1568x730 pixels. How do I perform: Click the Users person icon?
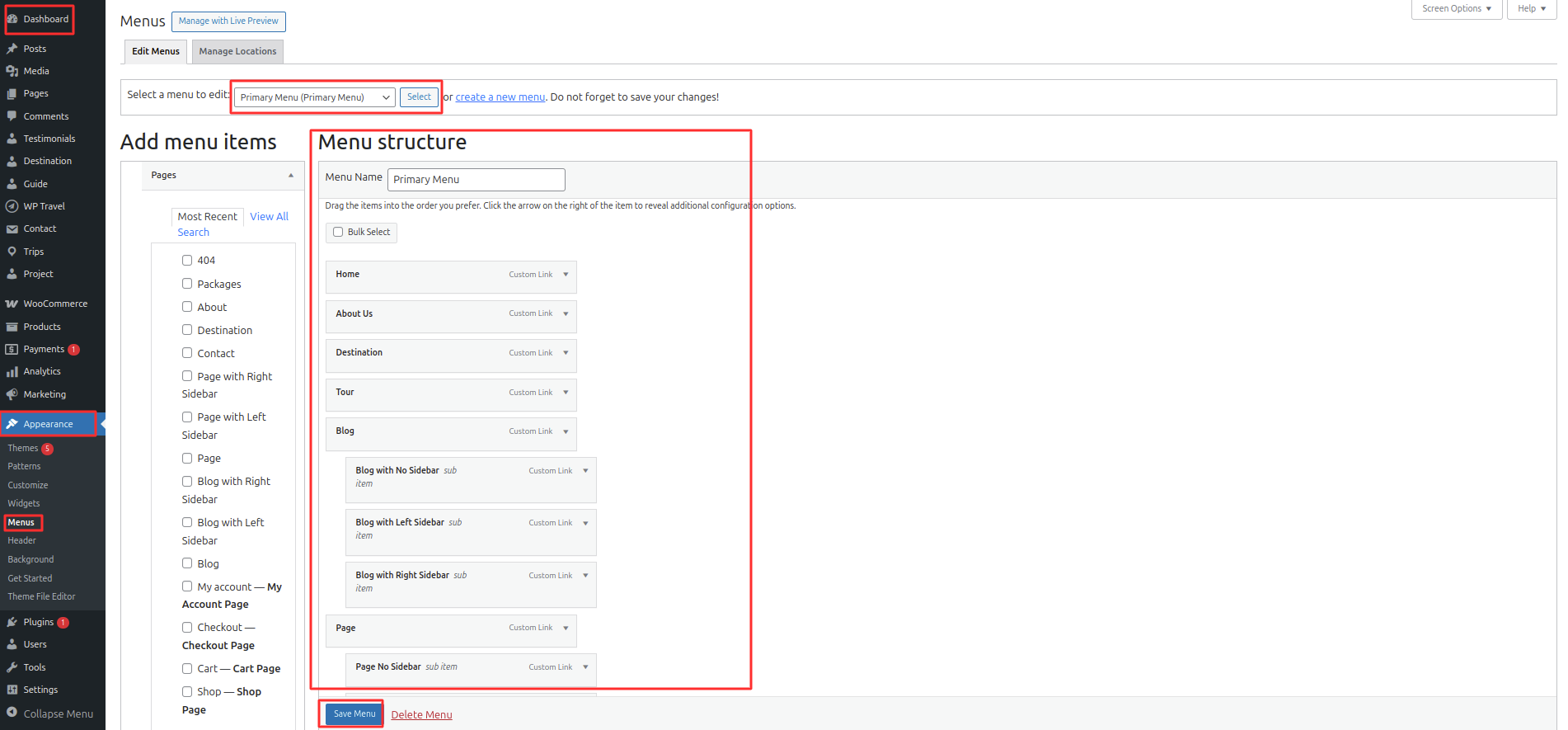coord(12,644)
